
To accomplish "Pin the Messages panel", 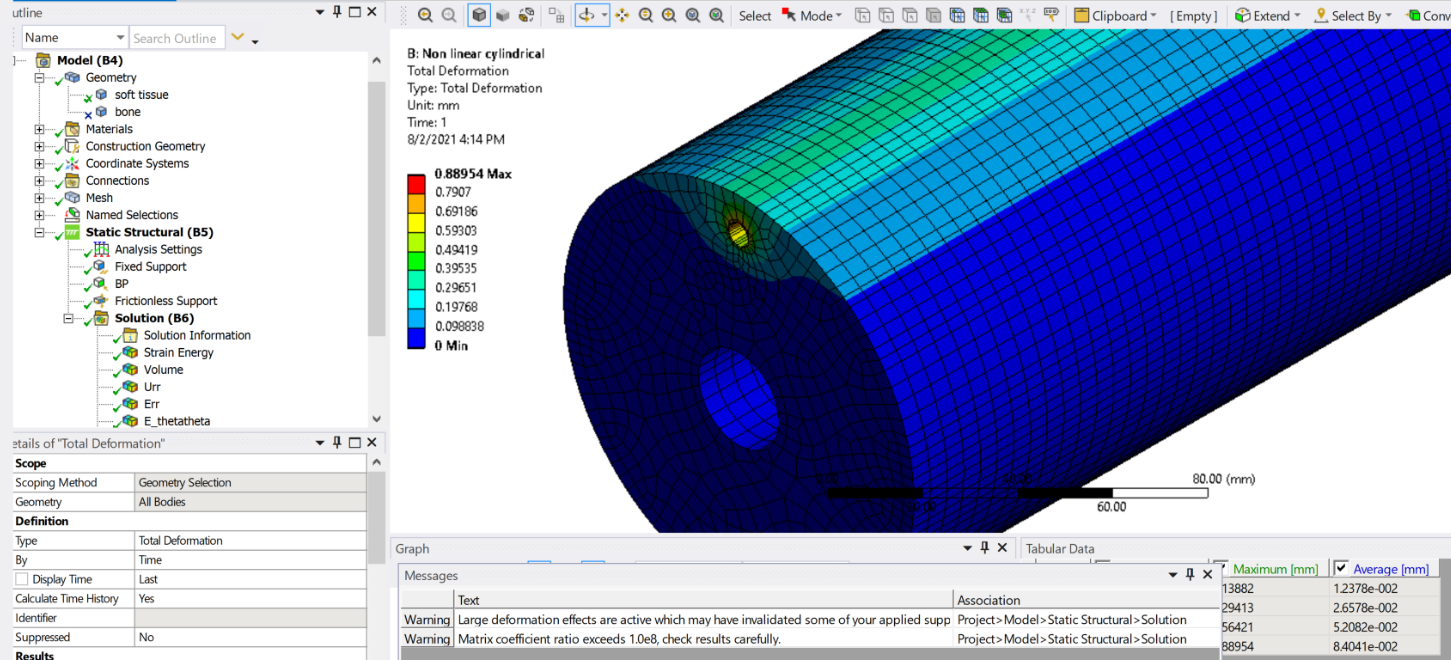I will click(x=1189, y=575).
